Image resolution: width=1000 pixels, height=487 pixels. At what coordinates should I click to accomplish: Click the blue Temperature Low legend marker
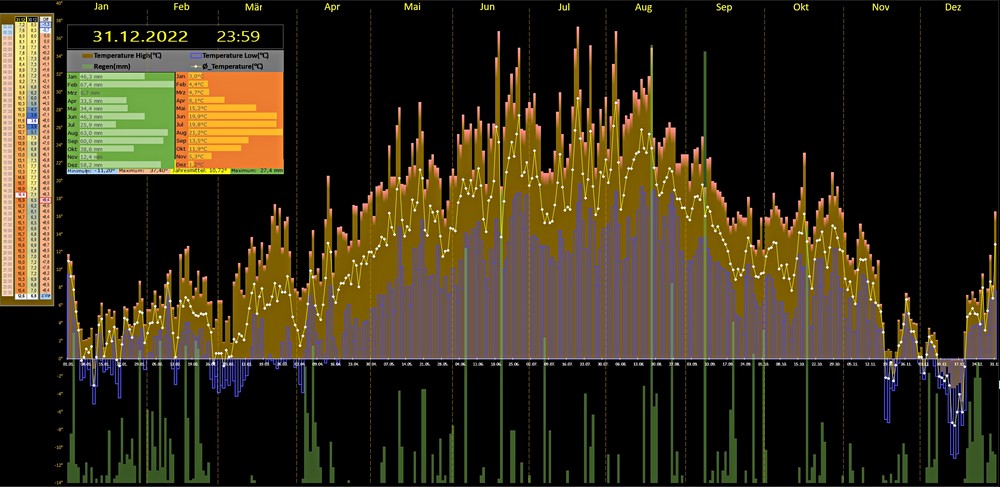[196, 55]
